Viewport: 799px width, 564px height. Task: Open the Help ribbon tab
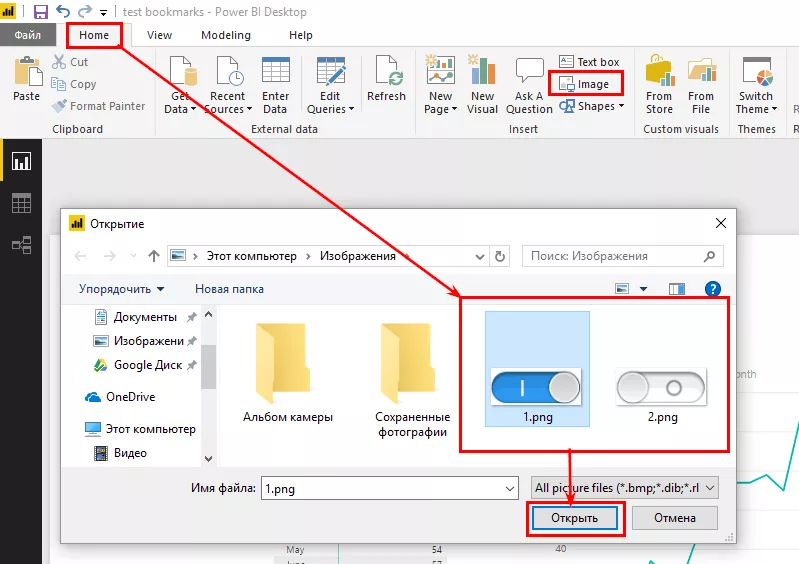301,35
